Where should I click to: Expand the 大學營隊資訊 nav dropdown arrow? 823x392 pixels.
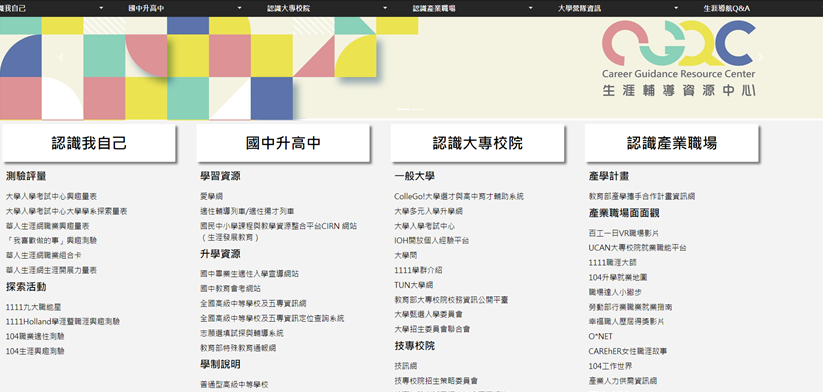[676, 8]
